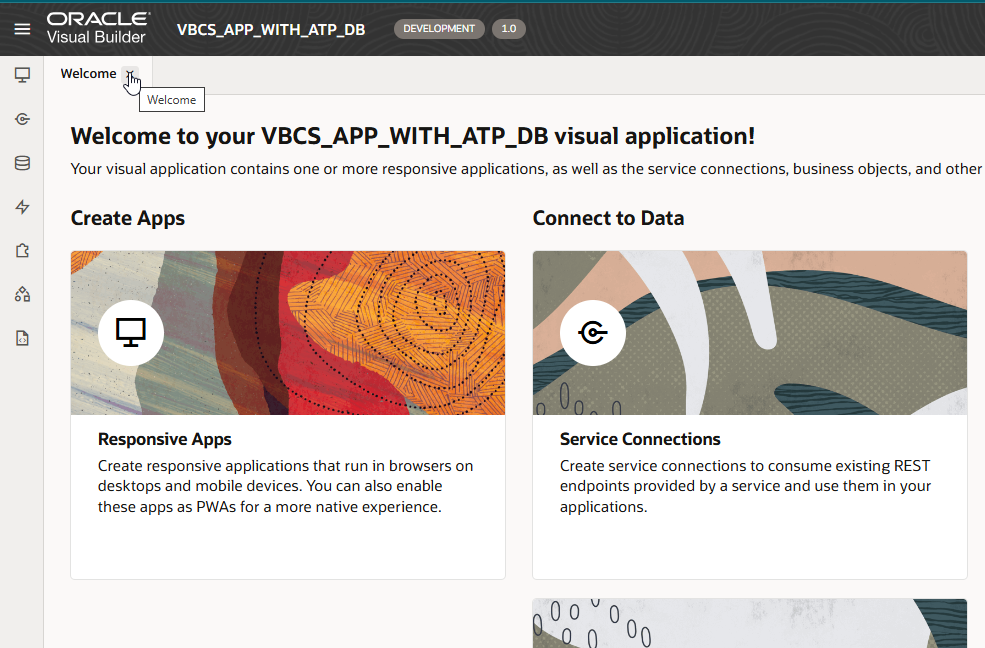Viewport: 985px width, 648px height.
Task: Select the Welcome tab label
Action: pos(88,74)
